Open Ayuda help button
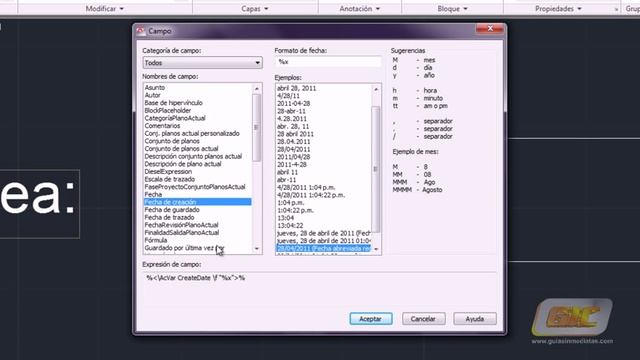Image resolution: width=640 pixels, height=360 pixels. click(x=475, y=319)
